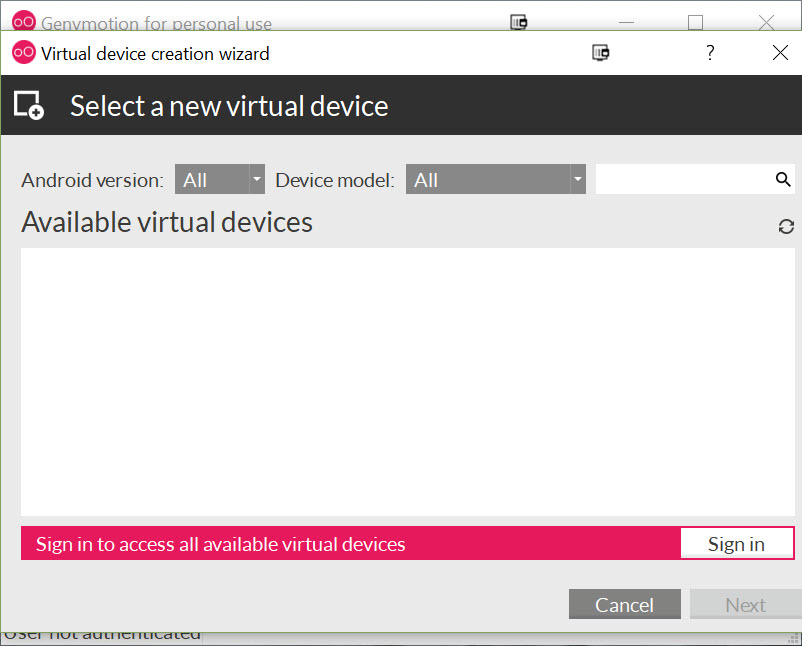802x646 pixels.
Task: Close the Genymotion main window
Action: pyautogui.click(x=766, y=22)
